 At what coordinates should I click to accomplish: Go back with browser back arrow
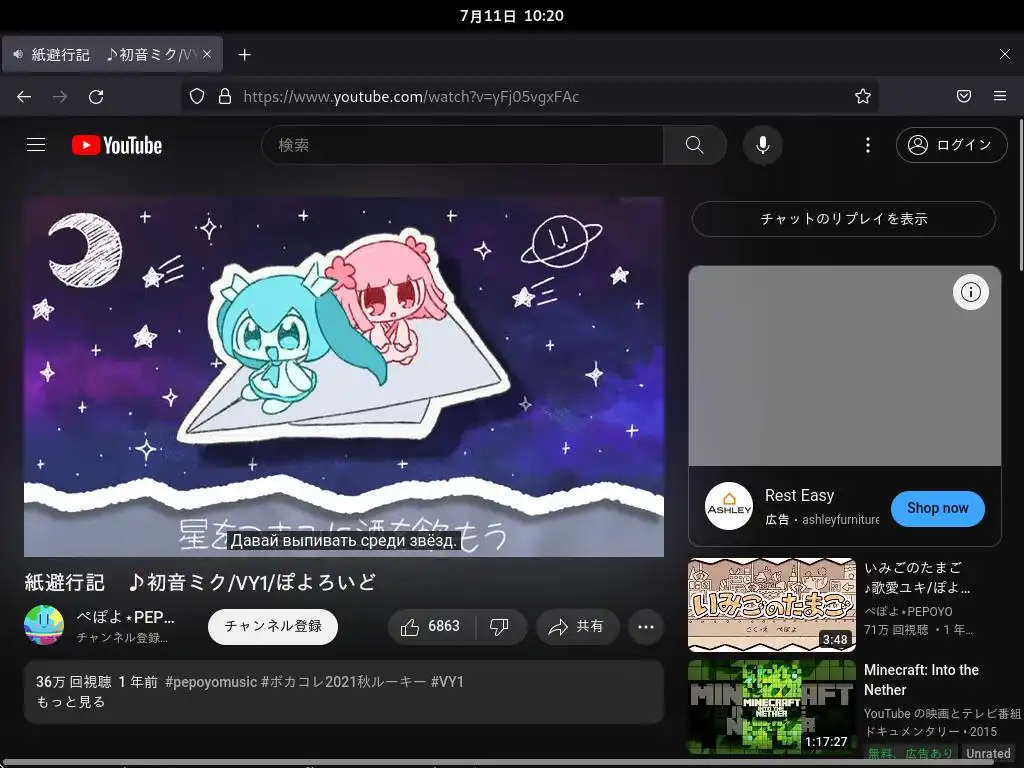tap(24, 97)
